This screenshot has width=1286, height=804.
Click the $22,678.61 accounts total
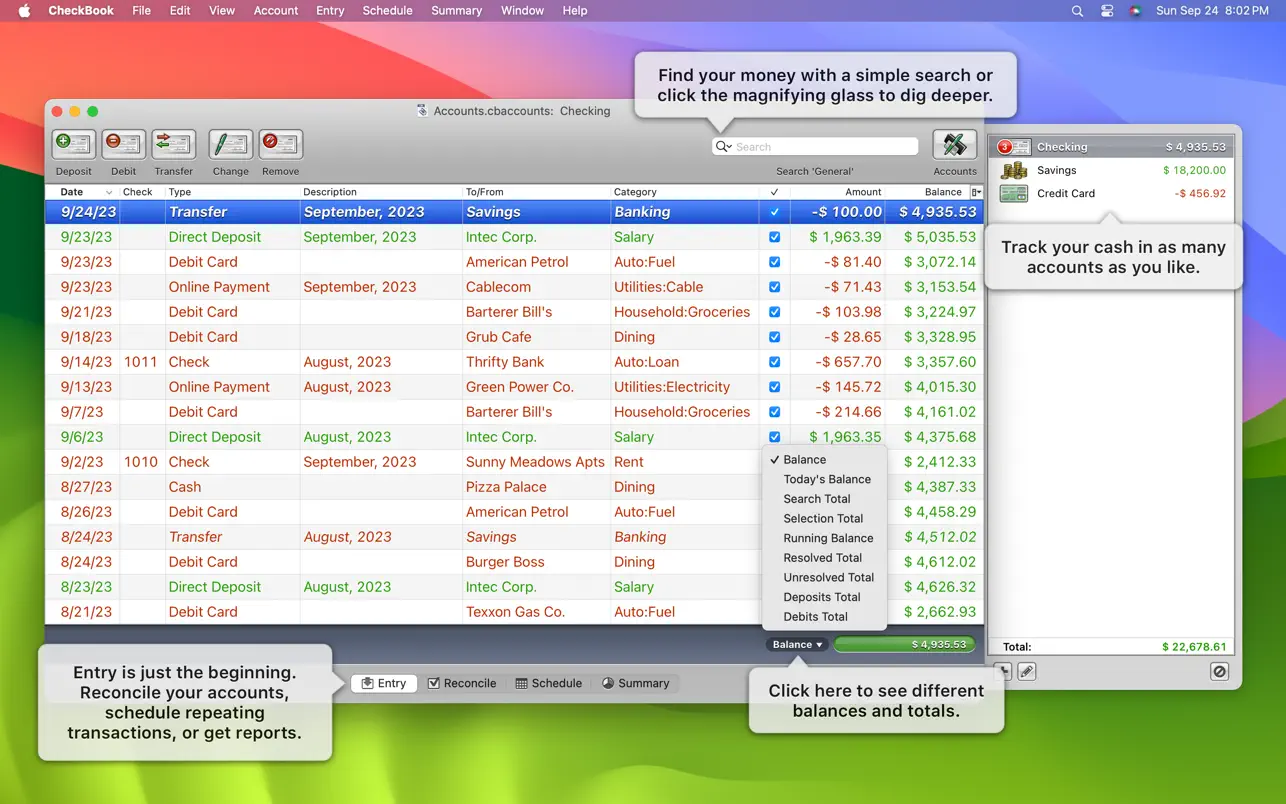(x=1194, y=647)
